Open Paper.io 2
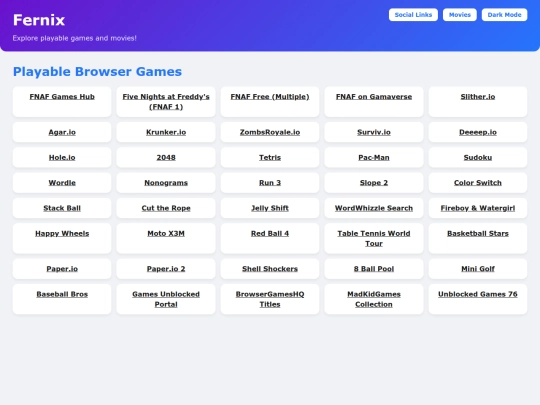 [x=166, y=269]
